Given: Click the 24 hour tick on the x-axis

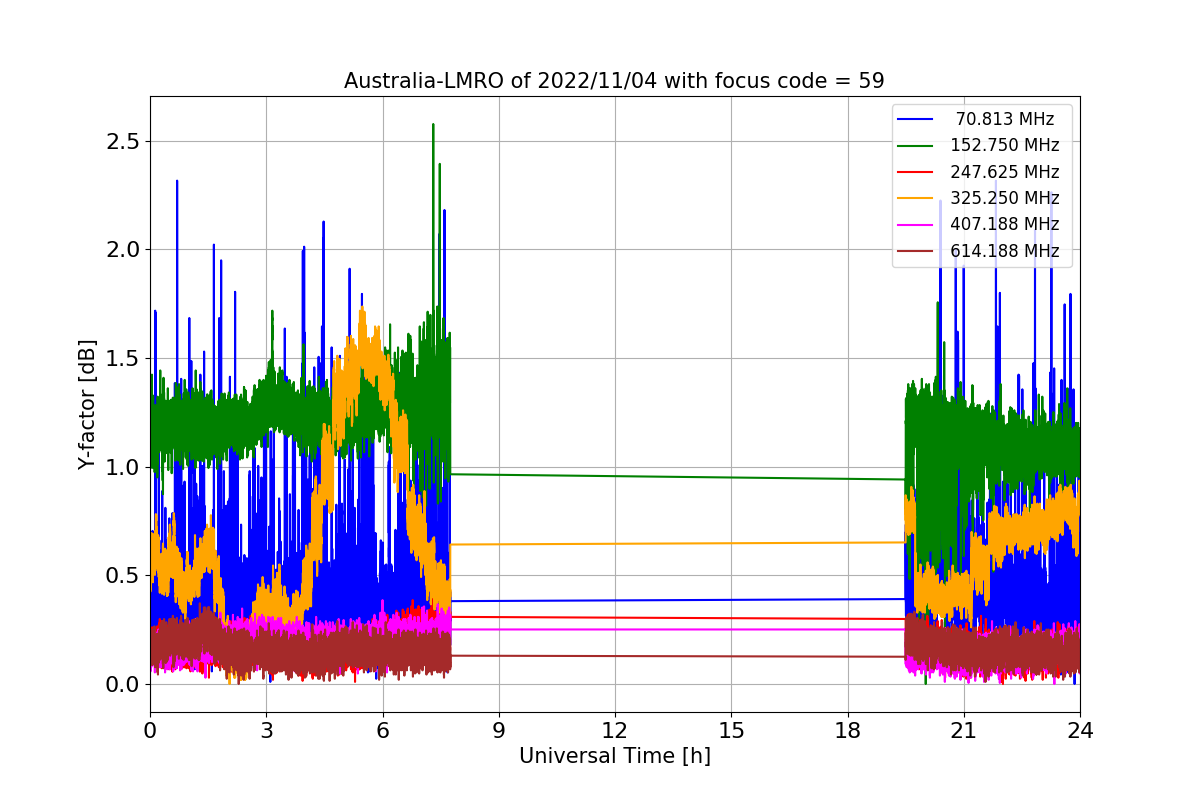Looking at the screenshot, I should pos(1080,731).
